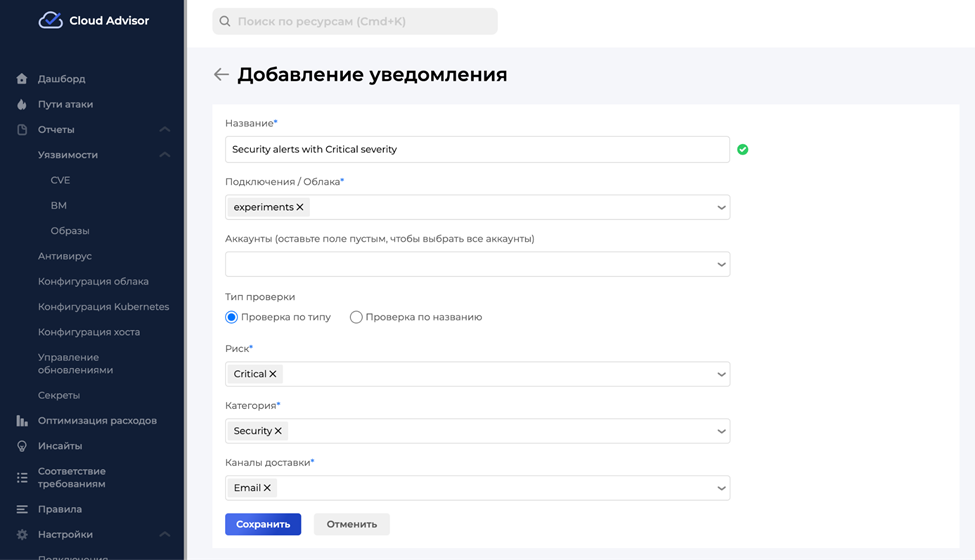
Task: Expand the Риск dropdown arrow
Action: pos(721,374)
